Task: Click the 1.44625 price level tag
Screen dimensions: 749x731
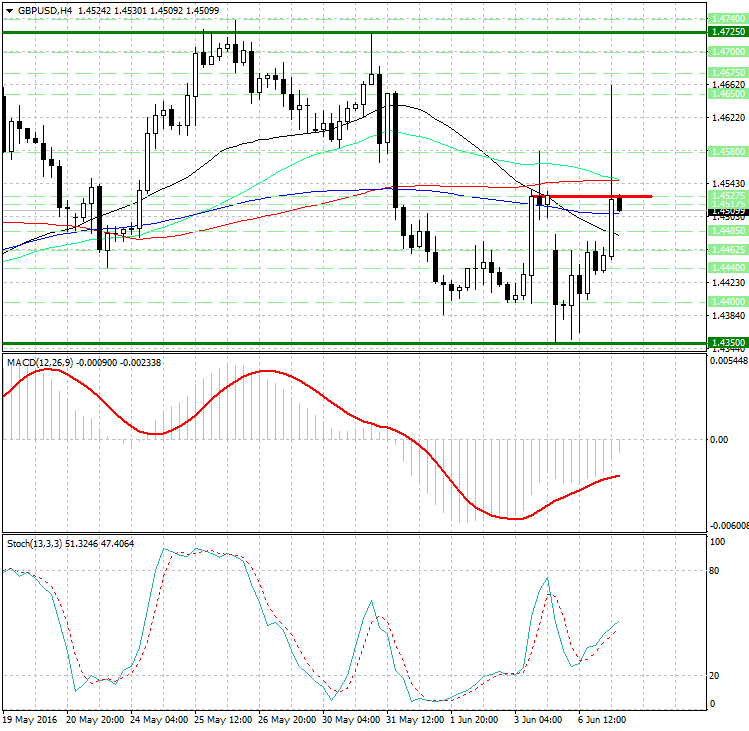Action: tap(726, 249)
